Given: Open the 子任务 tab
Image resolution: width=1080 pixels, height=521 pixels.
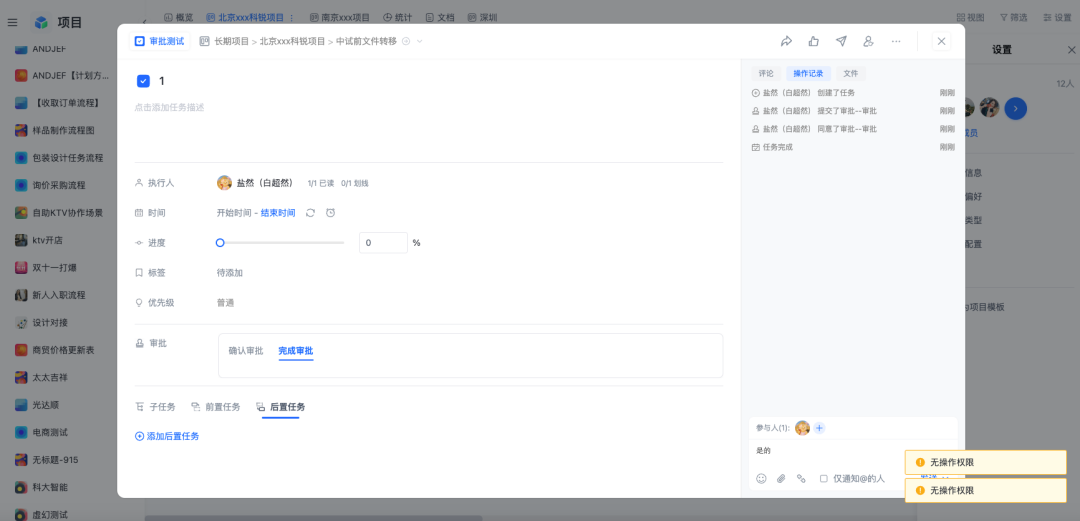Looking at the screenshot, I should 156,407.
